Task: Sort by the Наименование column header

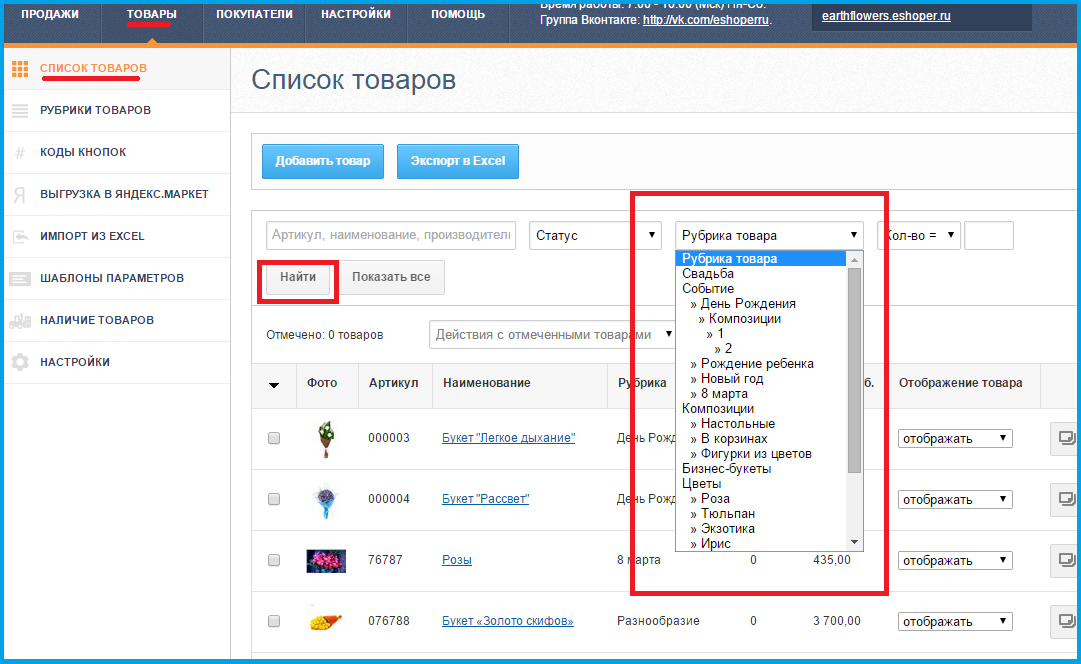Action: tap(487, 383)
